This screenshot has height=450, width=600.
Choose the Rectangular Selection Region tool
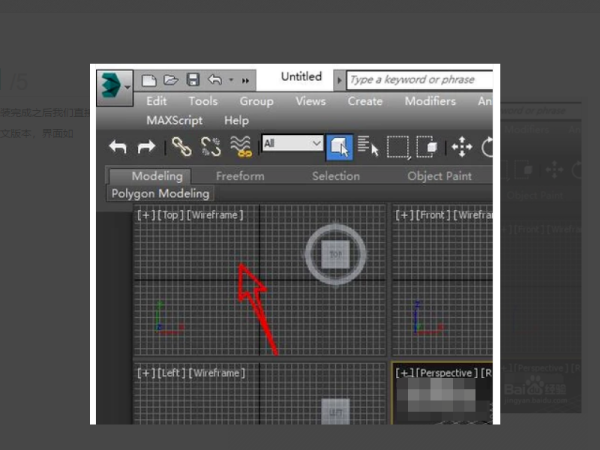pos(398,147)
